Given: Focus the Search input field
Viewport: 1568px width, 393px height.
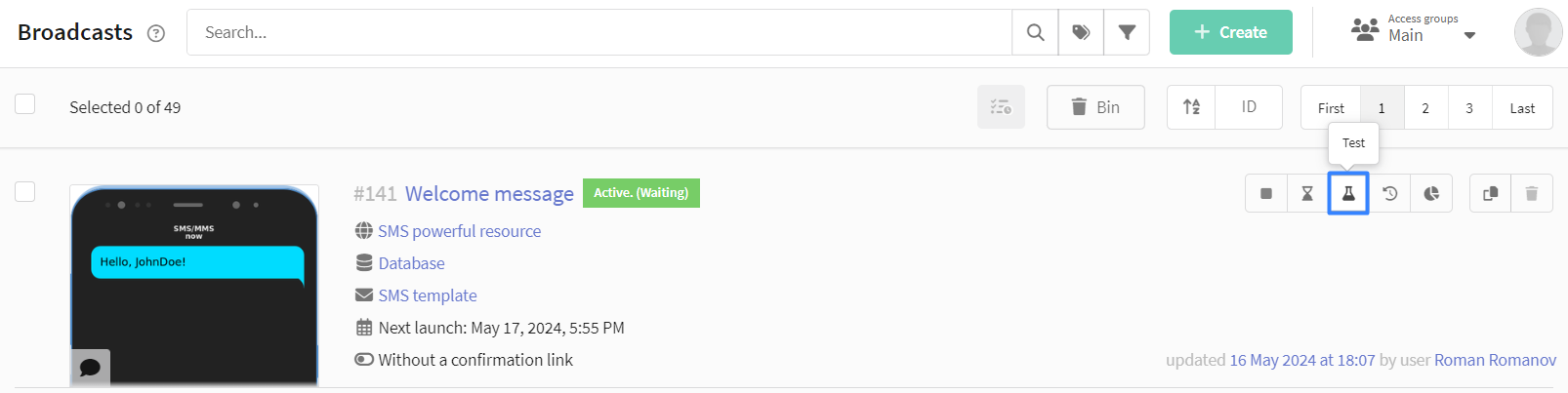Looking at the screenshot, I should (599, 32).
